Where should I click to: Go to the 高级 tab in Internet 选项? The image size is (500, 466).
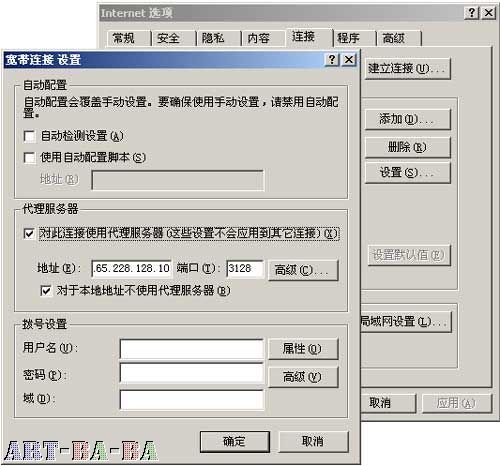pos(399,38)
